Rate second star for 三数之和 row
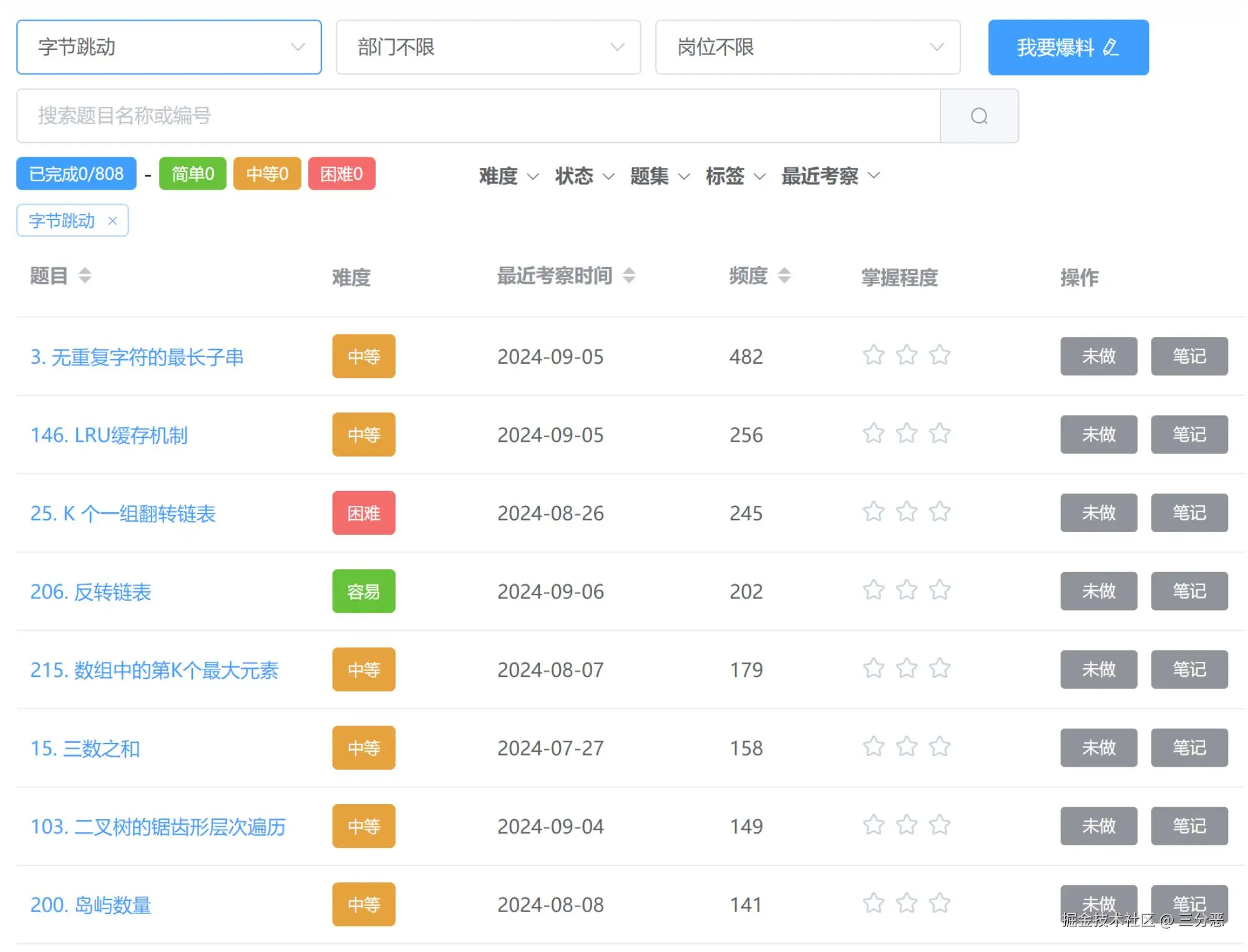Screen dimensions: 1248x952 tap(906, 747)
